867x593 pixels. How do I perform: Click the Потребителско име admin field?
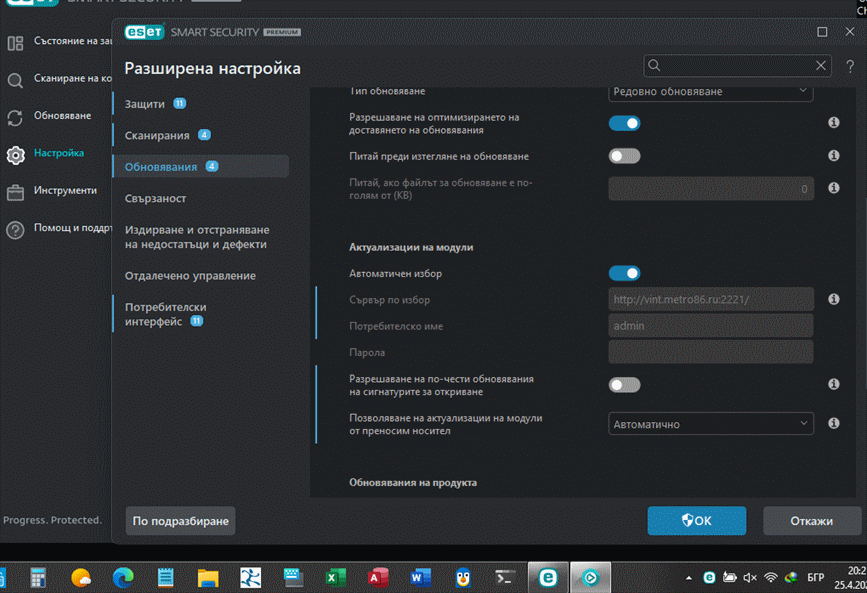711,326
